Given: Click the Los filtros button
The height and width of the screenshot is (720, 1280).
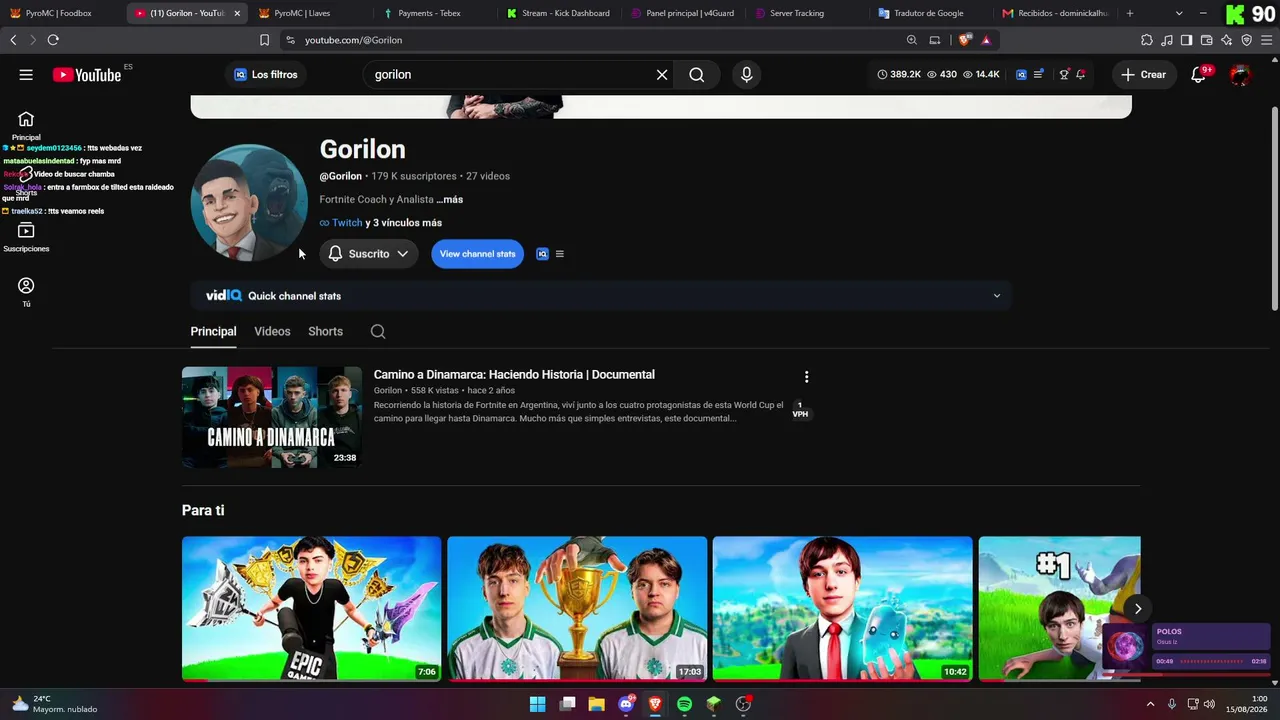Looking at the screenshot, I should coord(266,75).
